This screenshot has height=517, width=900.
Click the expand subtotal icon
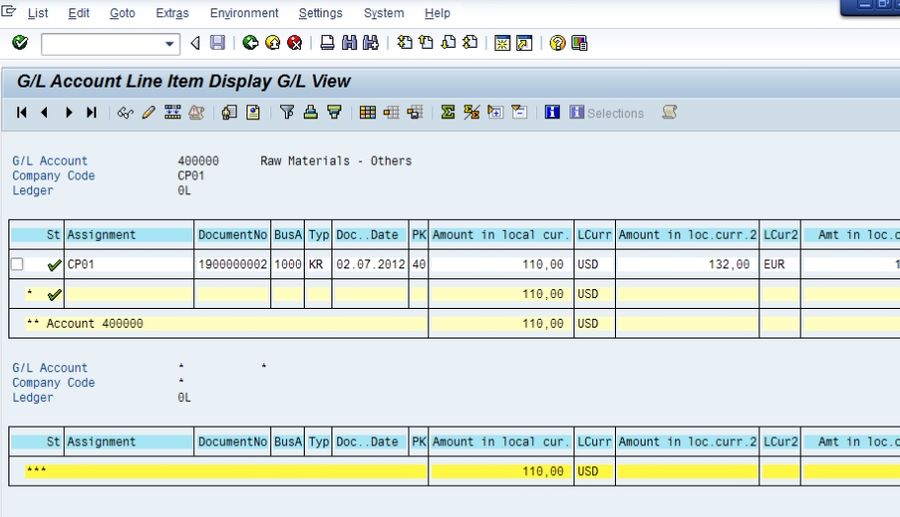coord(495,112)
